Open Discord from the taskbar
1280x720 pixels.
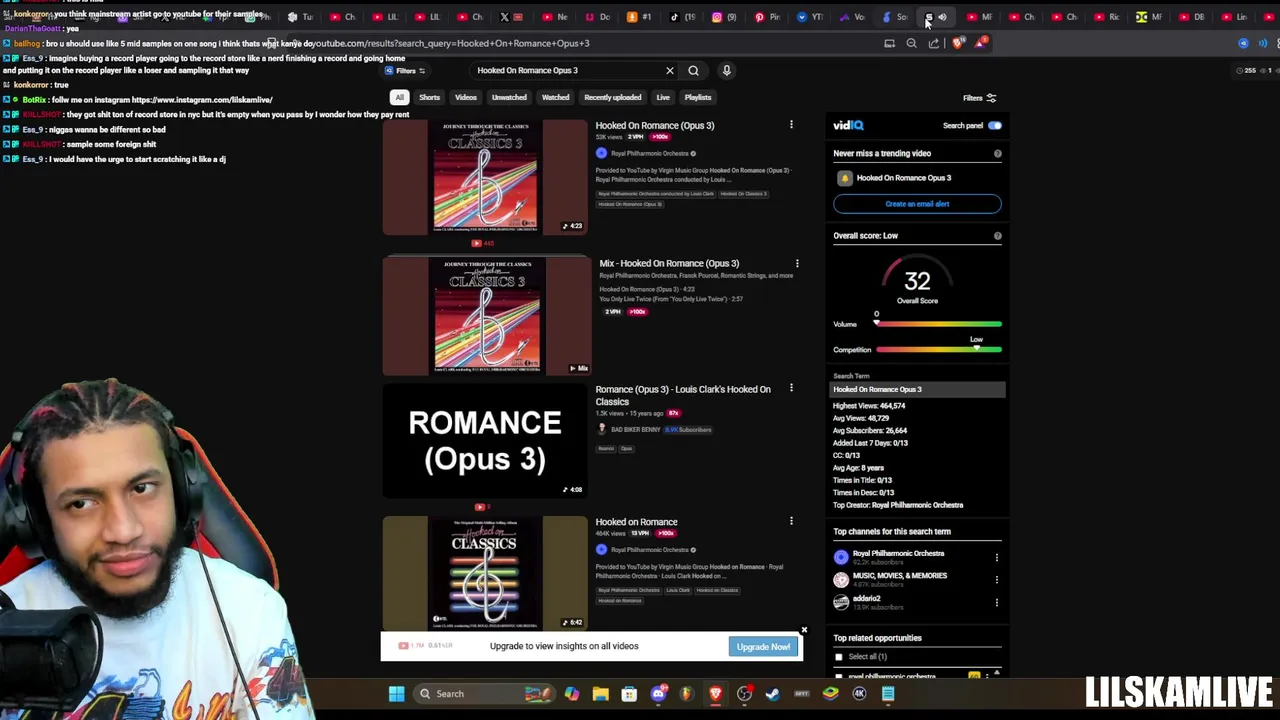pyautogui.click(x=658, y=694)
